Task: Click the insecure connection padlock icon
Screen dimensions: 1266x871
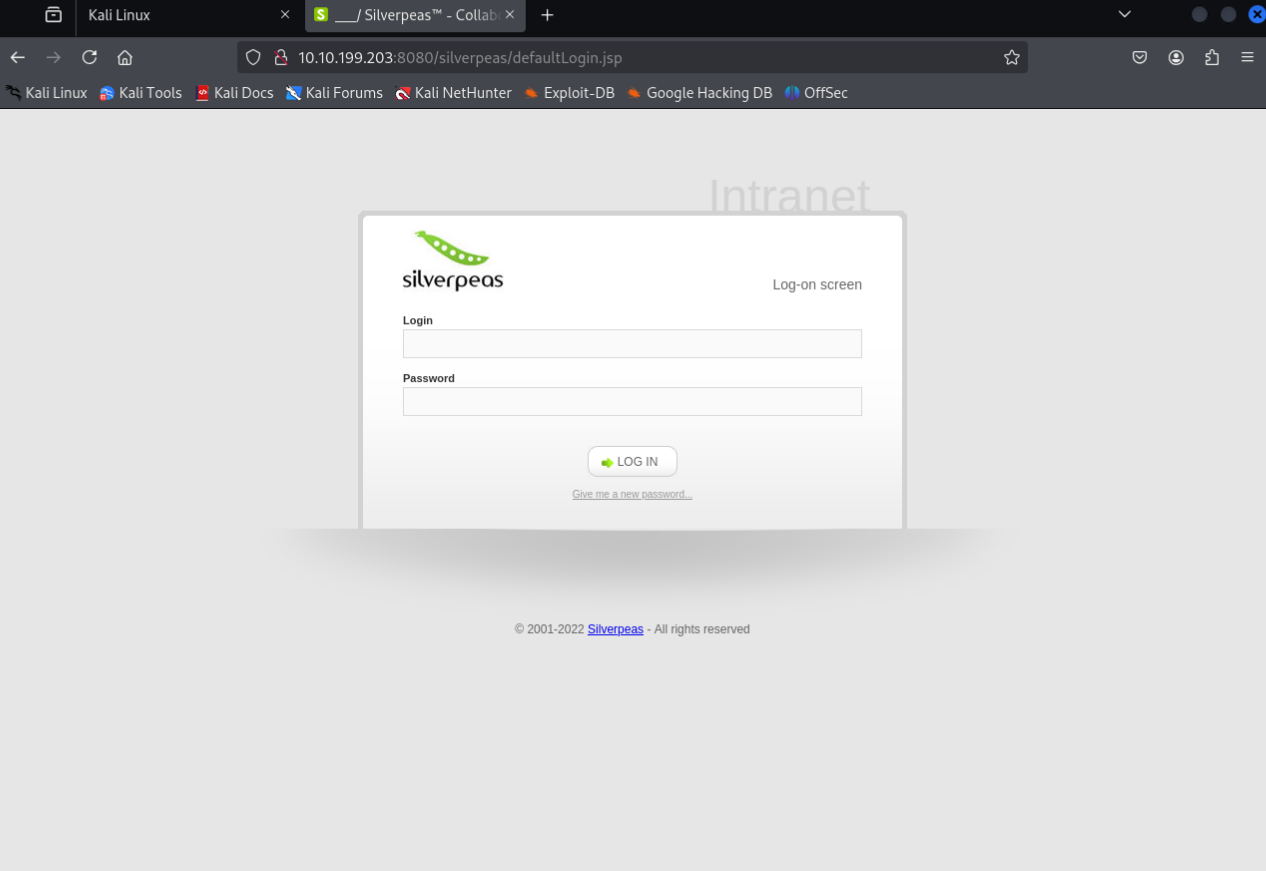Action: [x=281, y=57]
